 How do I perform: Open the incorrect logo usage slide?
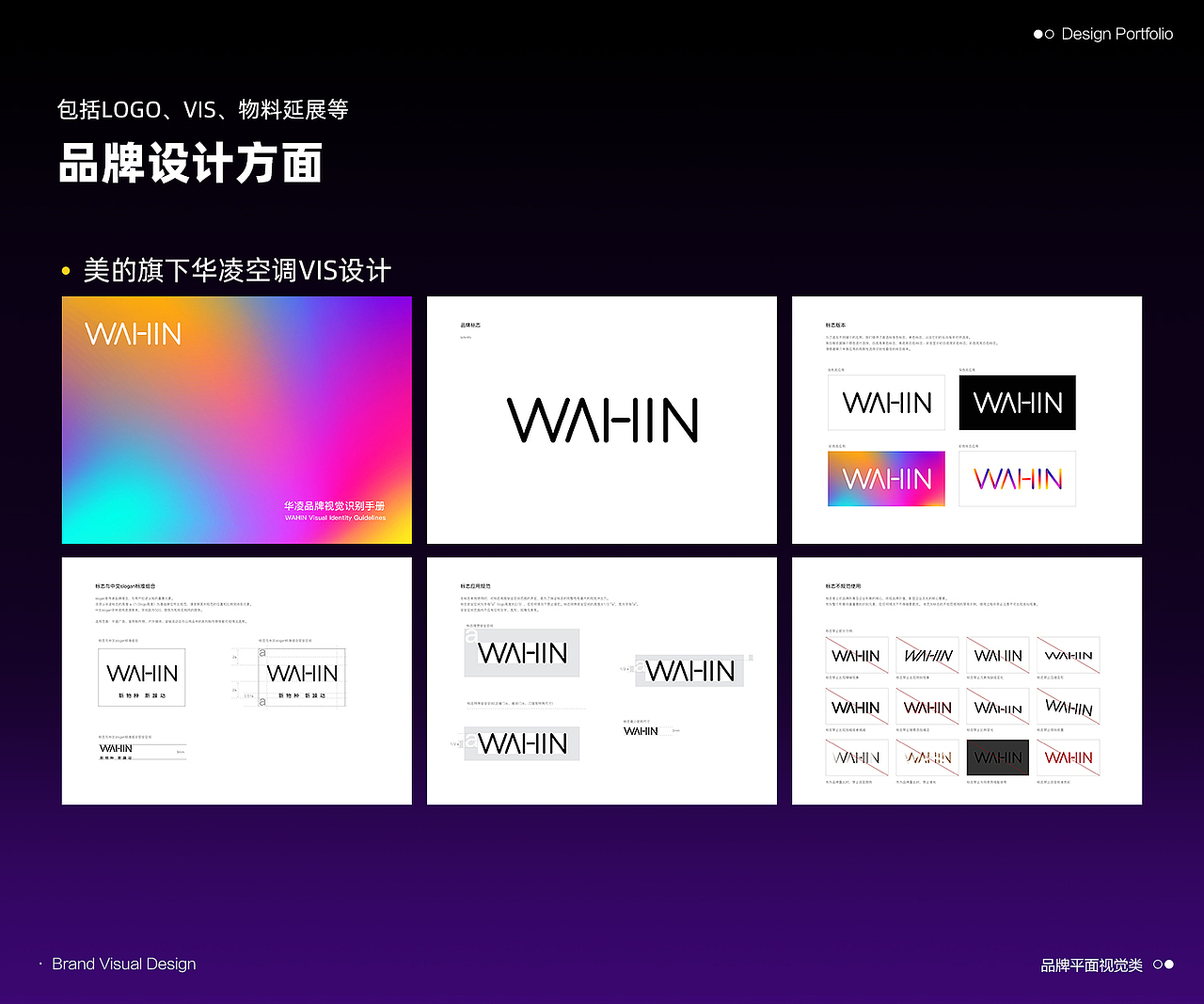tap(967, 681)
